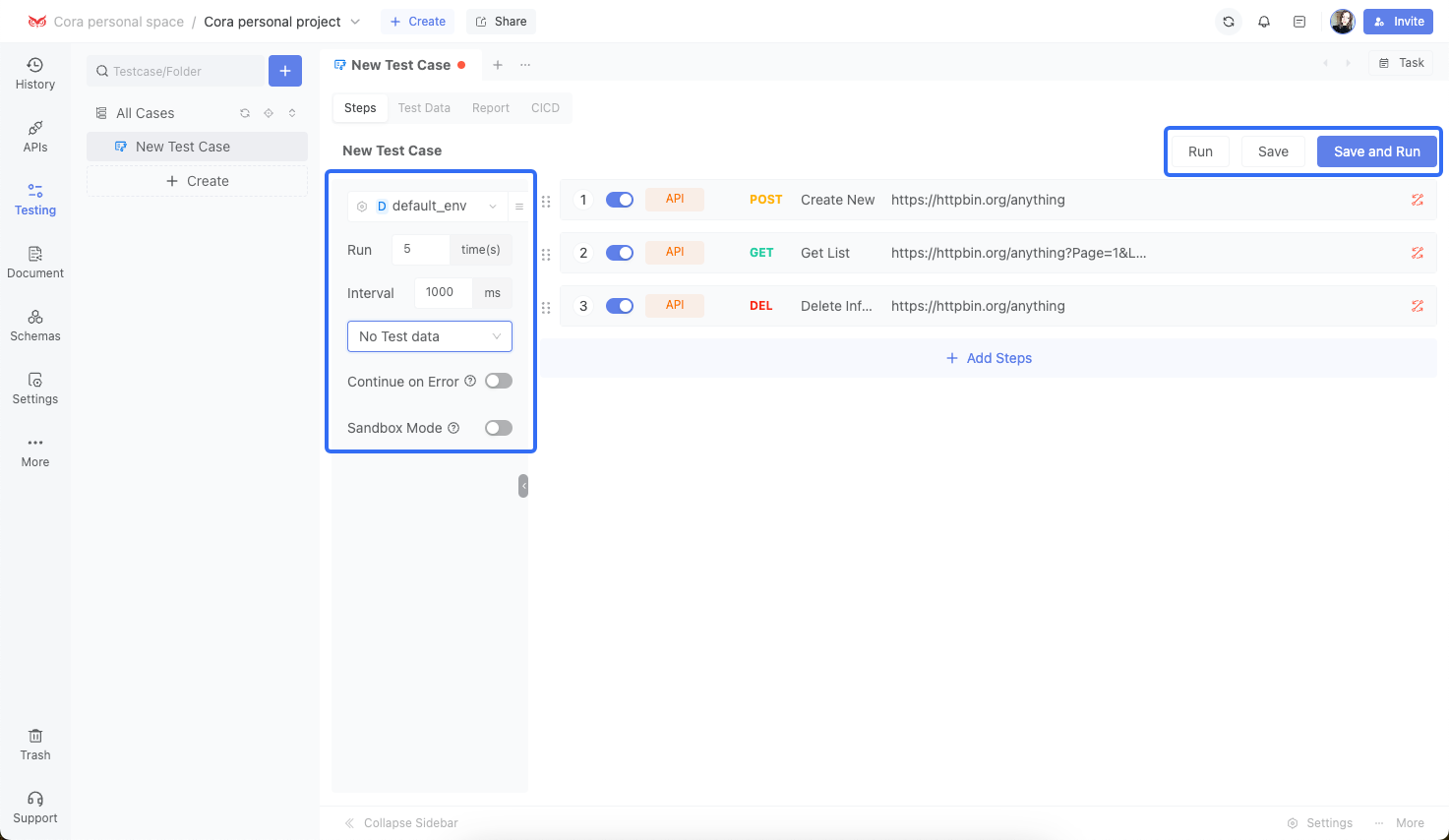Click the All Cases folder label
Image resolution: width=1449 pixels, height=840 pixels.
tap(146, 113)
